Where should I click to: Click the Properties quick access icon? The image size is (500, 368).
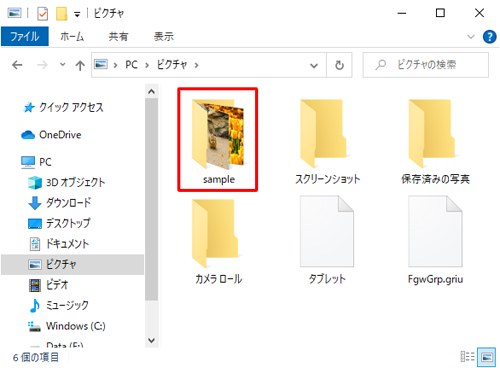tap(42, 14)
